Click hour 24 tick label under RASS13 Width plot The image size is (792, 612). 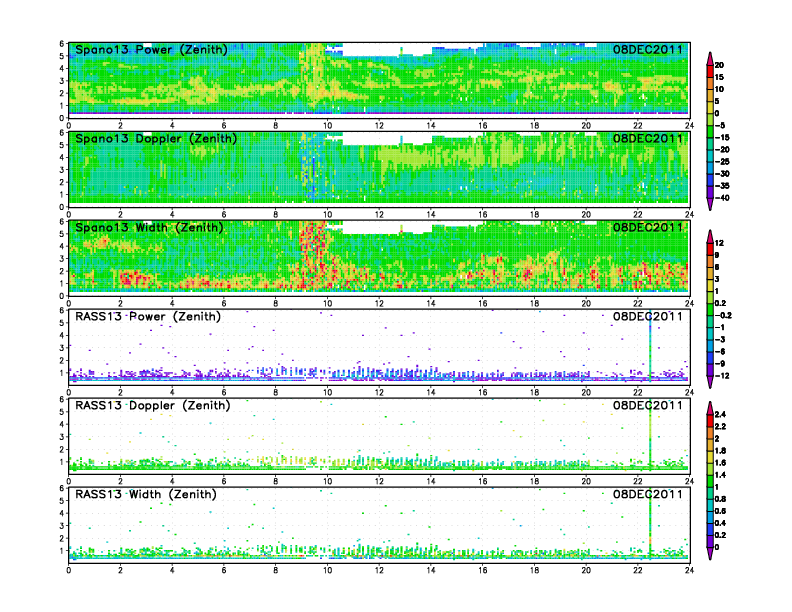click(689, 570)
